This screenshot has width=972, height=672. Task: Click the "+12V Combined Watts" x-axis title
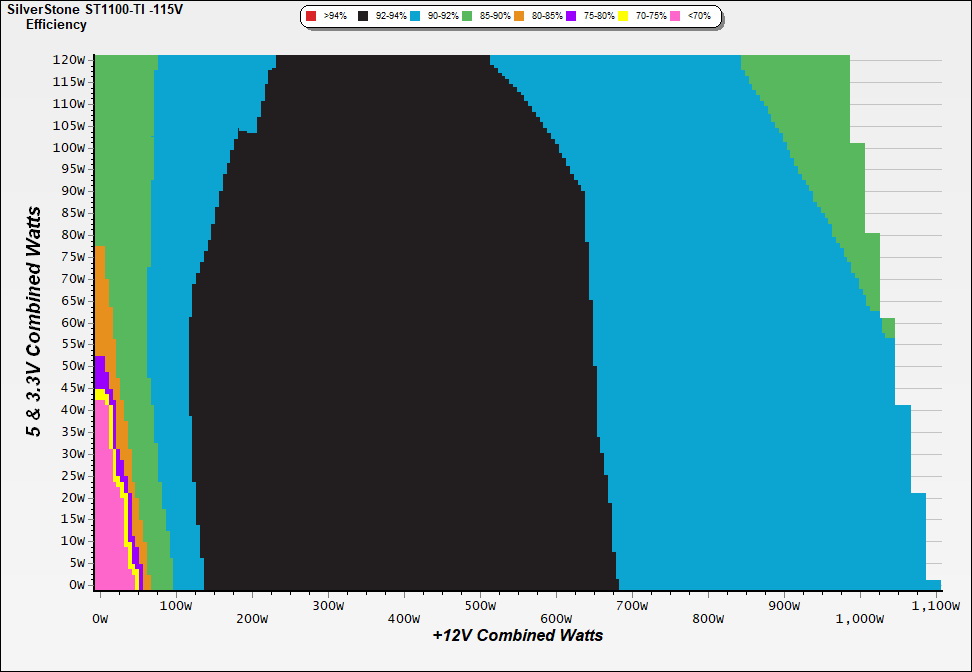(517, 635)
